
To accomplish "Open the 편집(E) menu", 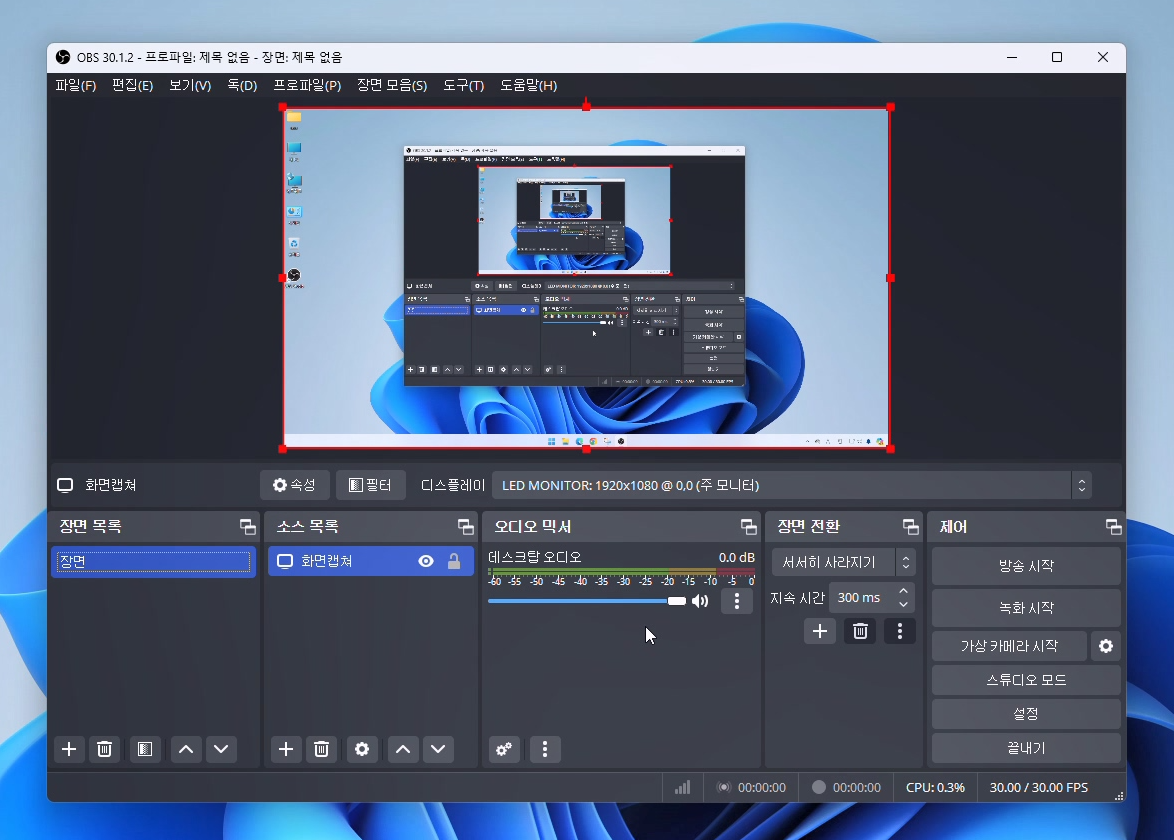I will pos(133,85).
